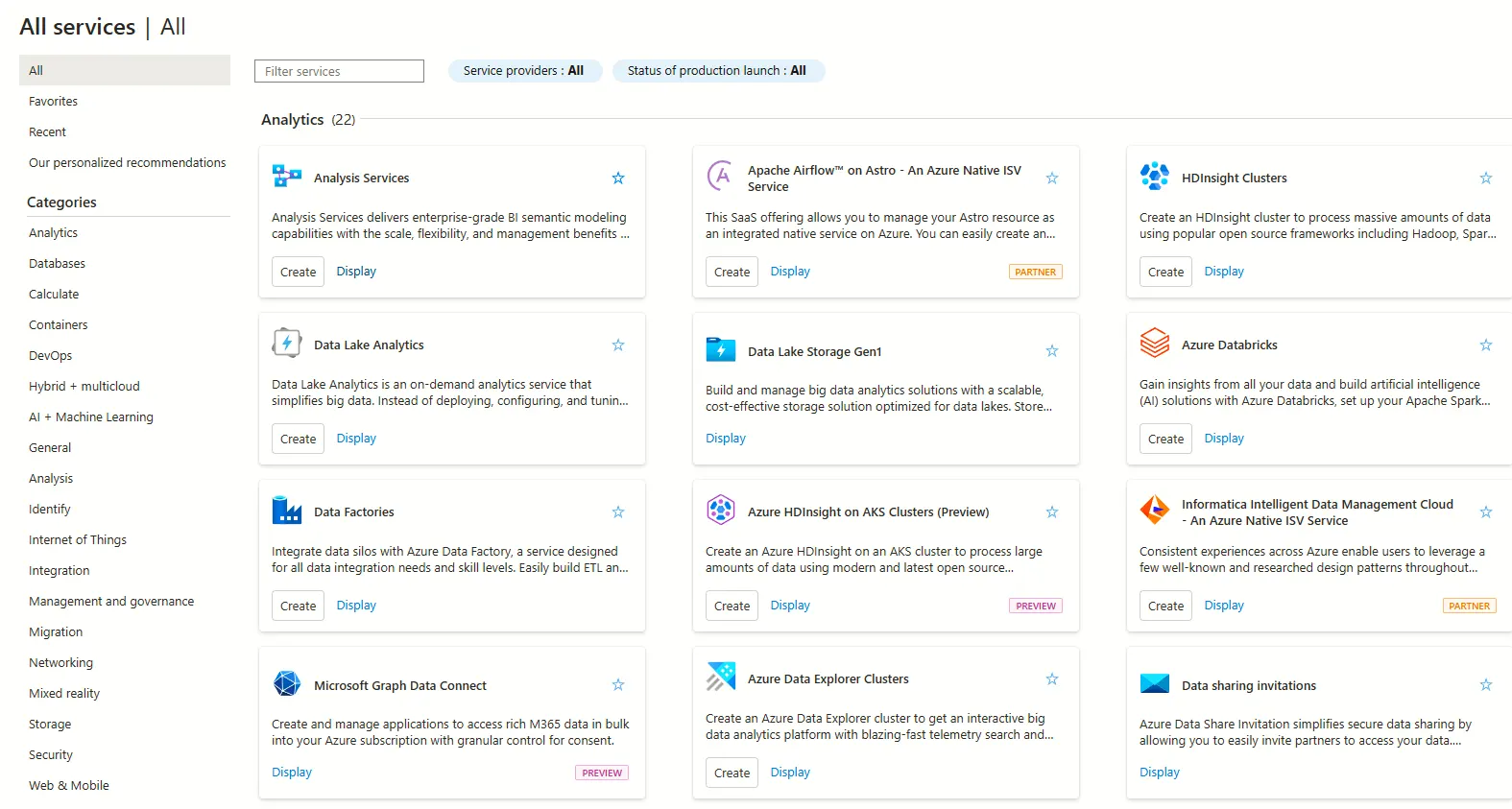This screenshot has height=809, width=1512.
Task: Star Azure Data Explorer Clusters
Action: 1052,678
